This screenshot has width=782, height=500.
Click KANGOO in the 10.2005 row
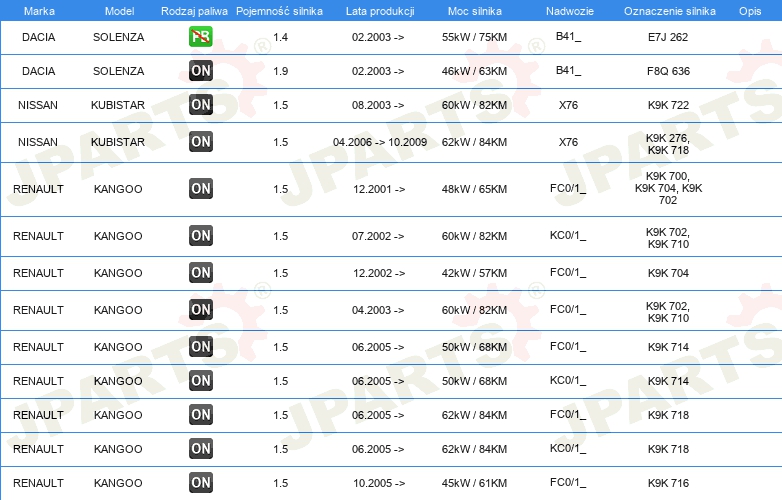pyautogui.click(x=118, y=483)
